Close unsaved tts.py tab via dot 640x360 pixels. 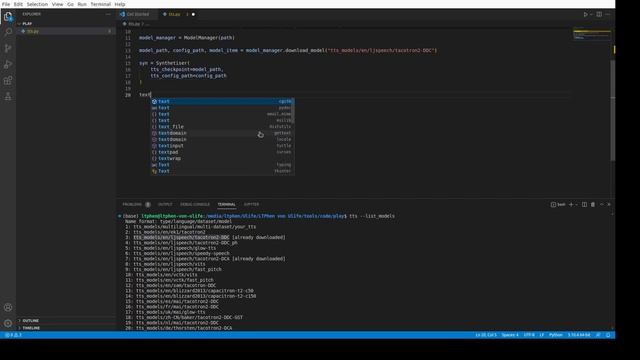coord(193,14)
